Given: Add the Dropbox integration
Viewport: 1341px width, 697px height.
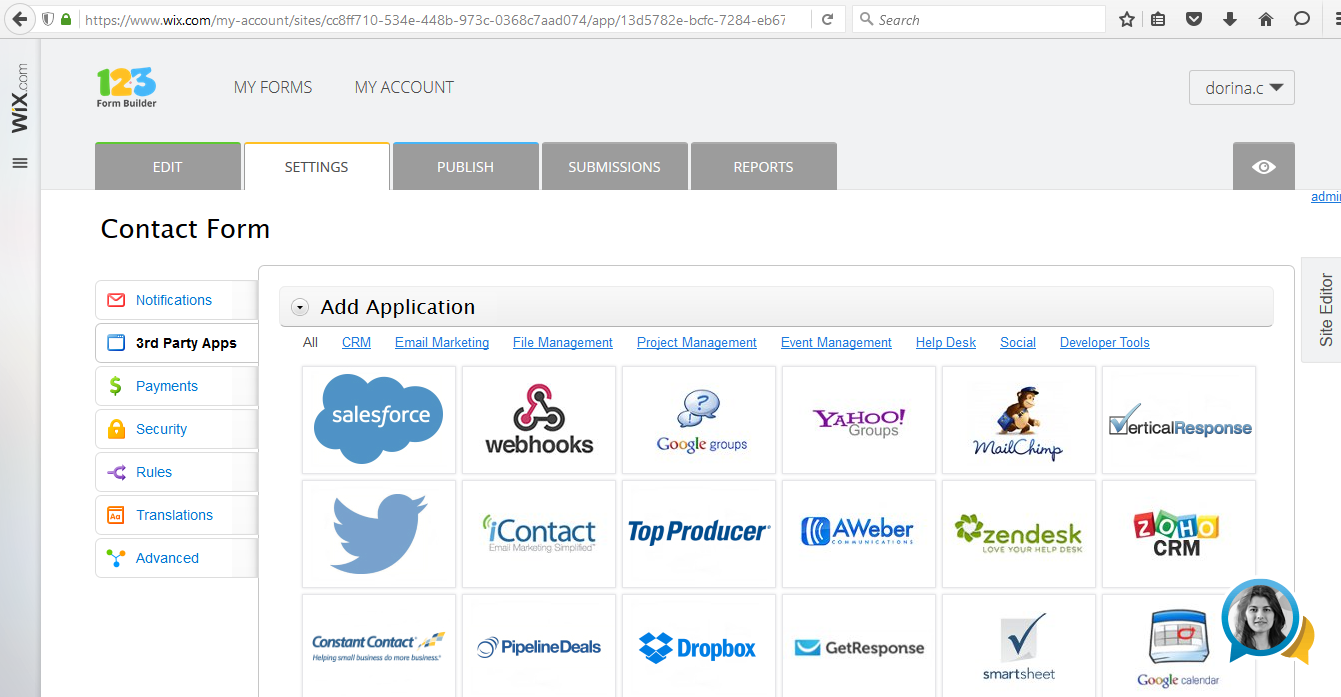Looking at the screenshot, I should [x=699, y=646].
